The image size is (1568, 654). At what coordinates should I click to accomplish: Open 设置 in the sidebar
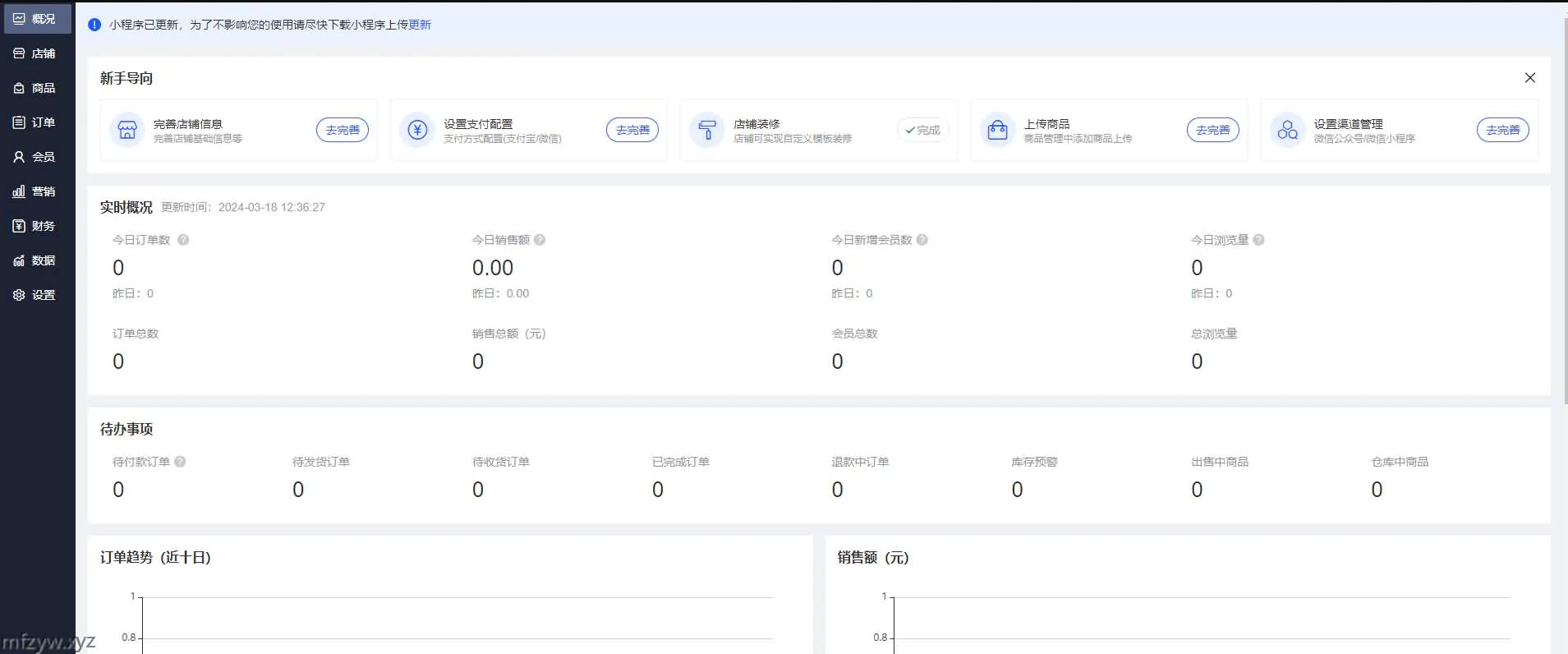pyautogui.click(x=34, y=295)
